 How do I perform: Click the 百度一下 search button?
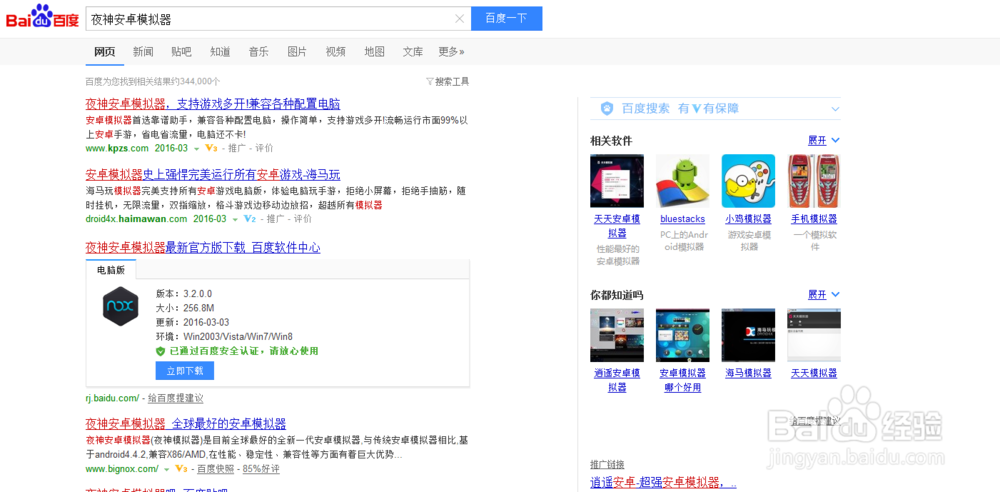click(506, 19)
